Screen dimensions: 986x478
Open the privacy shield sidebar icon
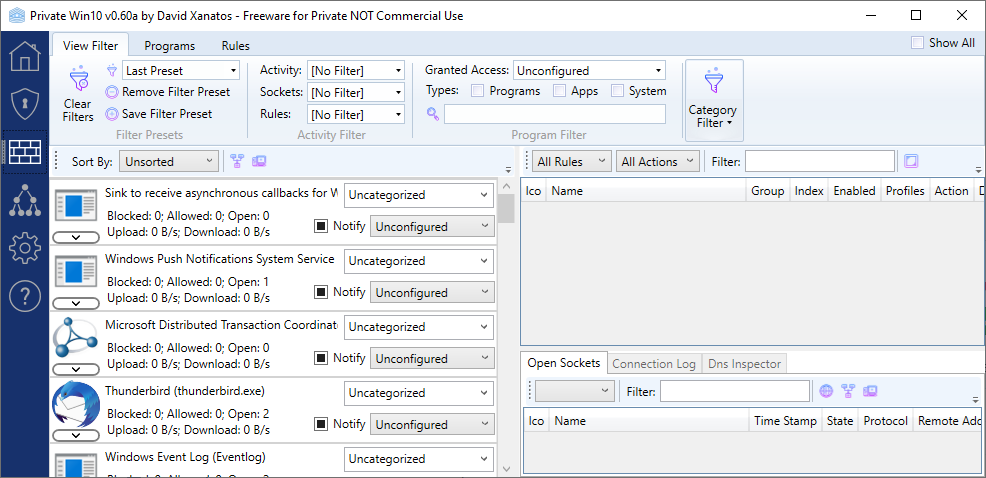pos(25,103)
